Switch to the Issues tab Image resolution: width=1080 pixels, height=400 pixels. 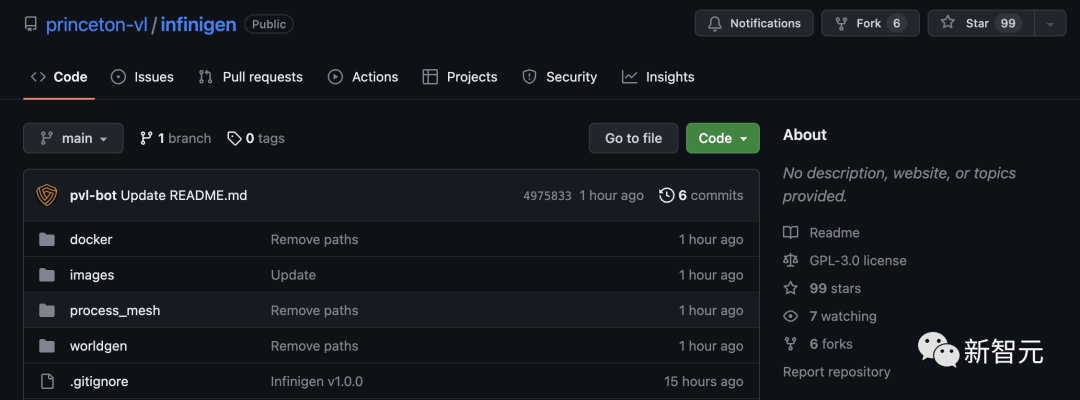142,77
